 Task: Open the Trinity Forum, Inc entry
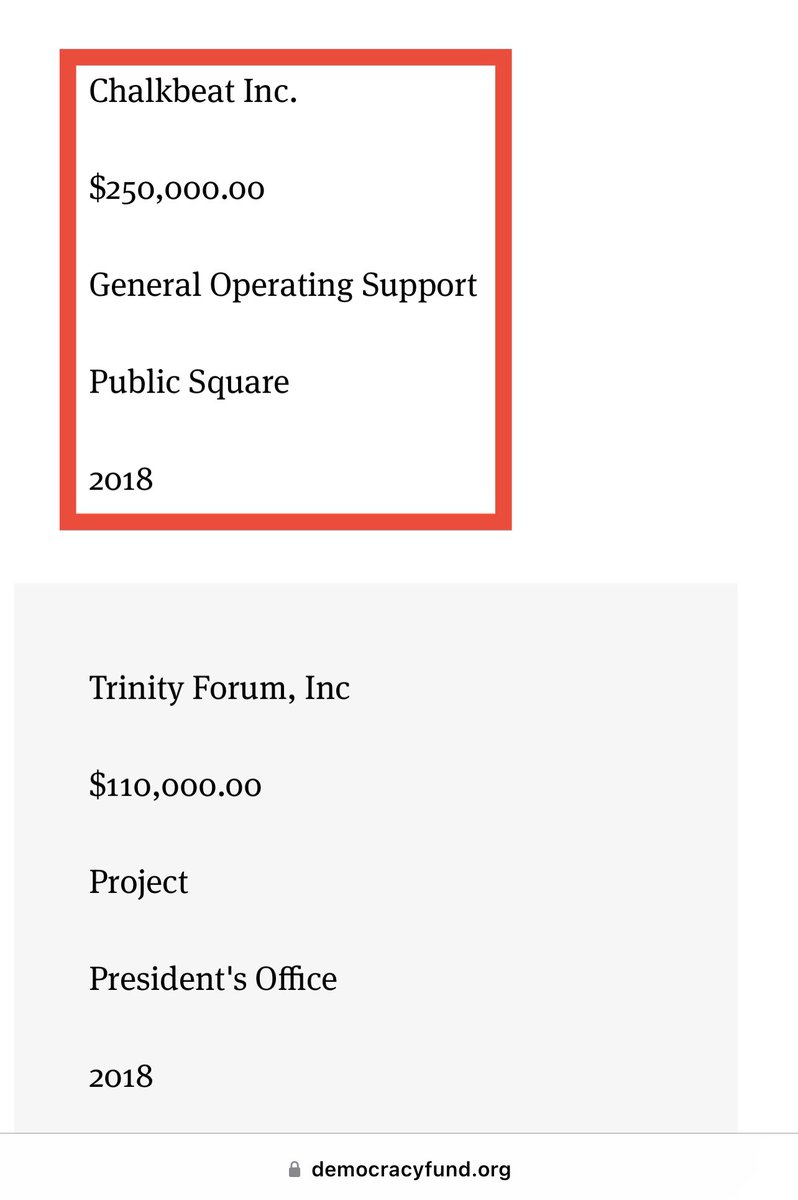click(x=219, y=688)
